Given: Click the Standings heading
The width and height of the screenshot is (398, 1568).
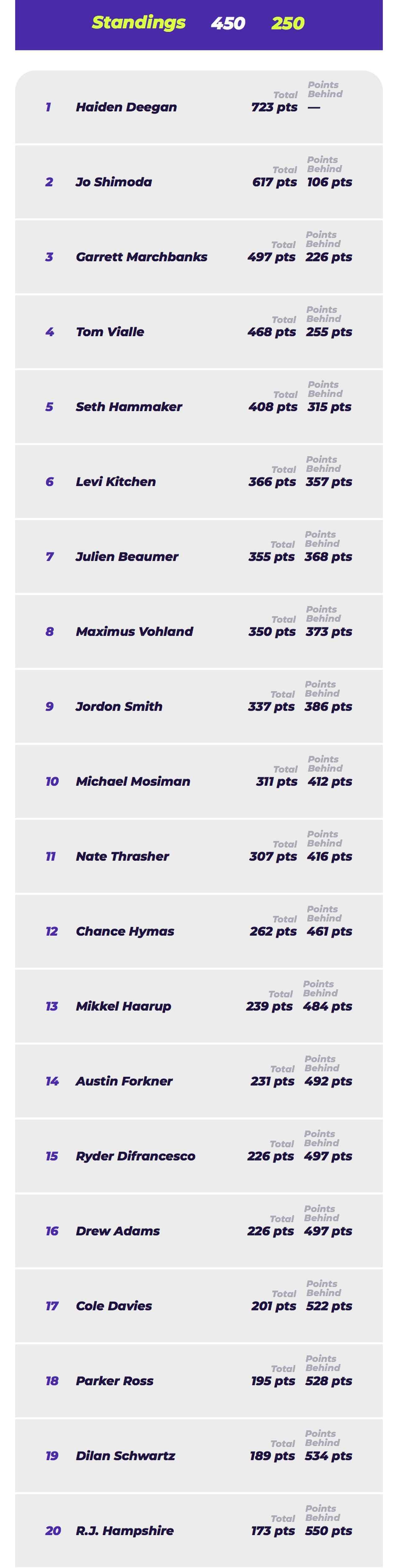Looking at the screenshot, I should 139,22.
